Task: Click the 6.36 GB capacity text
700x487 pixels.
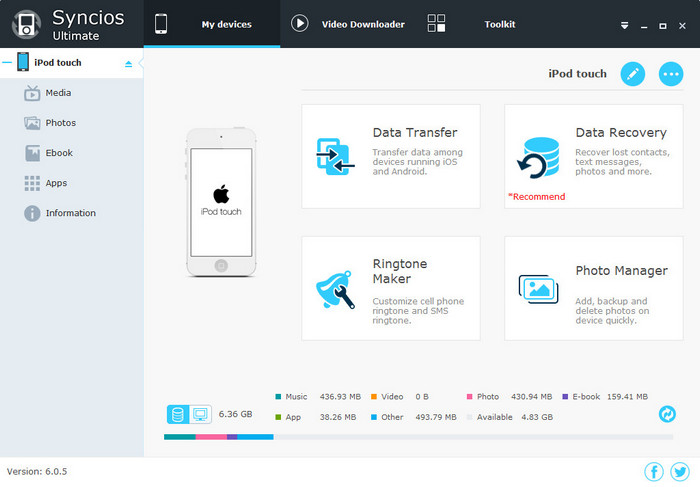Action: click(235, 414)
